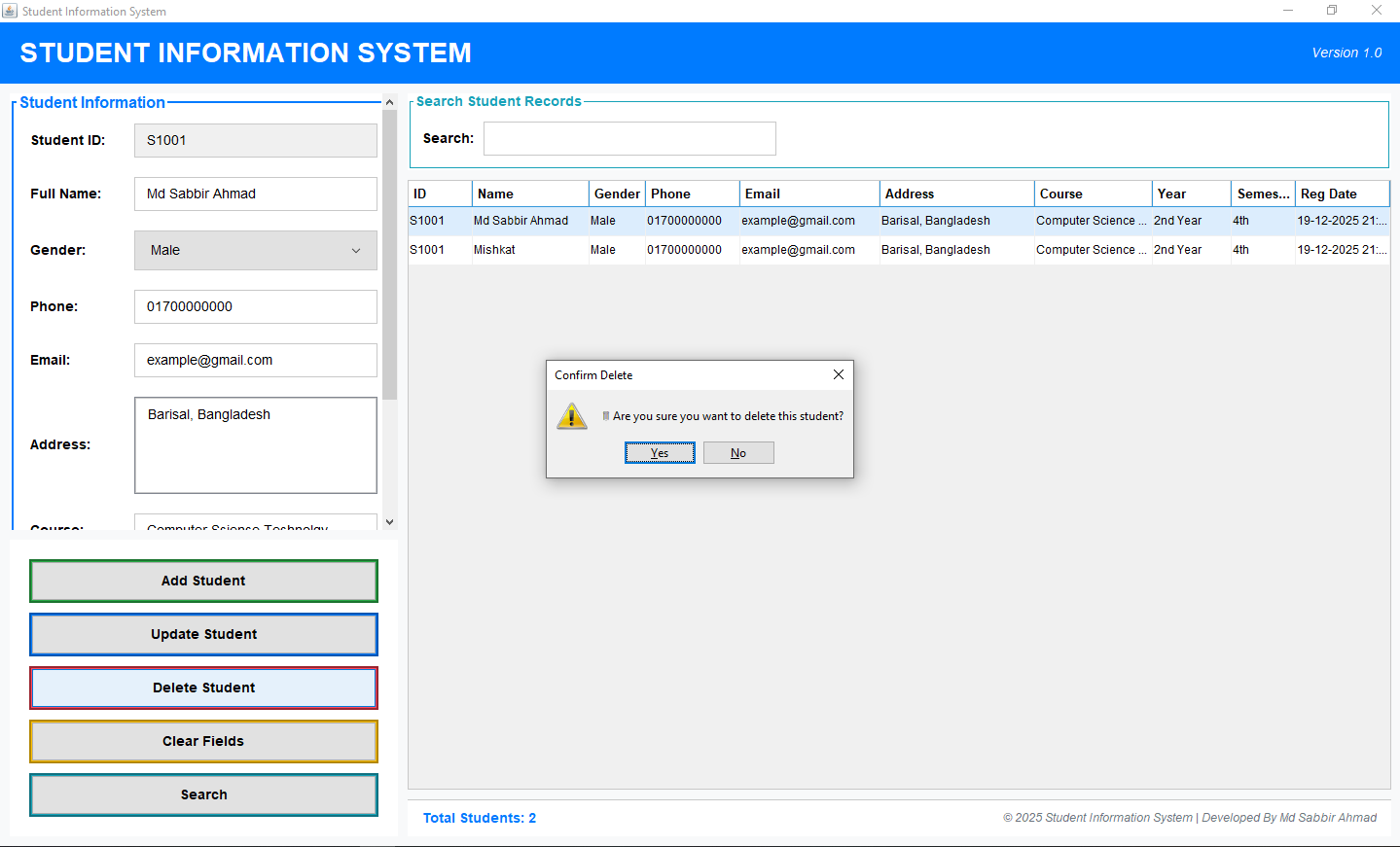Viewport: 1400px width, 847px height.
Task: Click the Search button in the left panel
Action: (203, 794)
